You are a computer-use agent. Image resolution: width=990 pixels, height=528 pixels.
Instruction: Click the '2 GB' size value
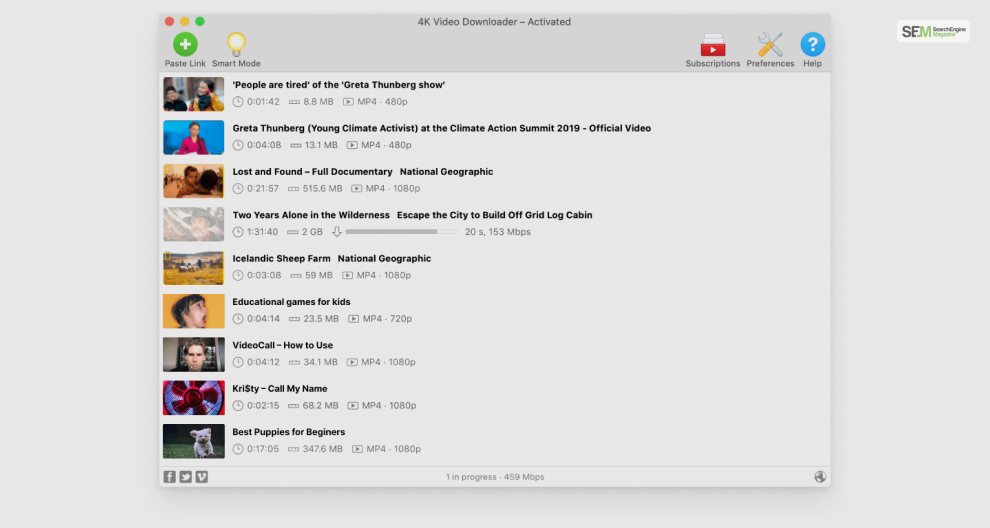tap(312, 232)
